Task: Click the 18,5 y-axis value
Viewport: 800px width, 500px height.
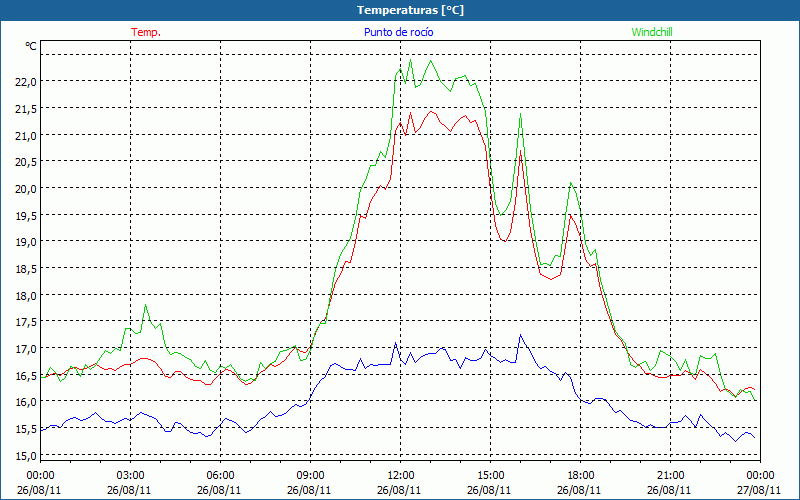Action: 25,269
